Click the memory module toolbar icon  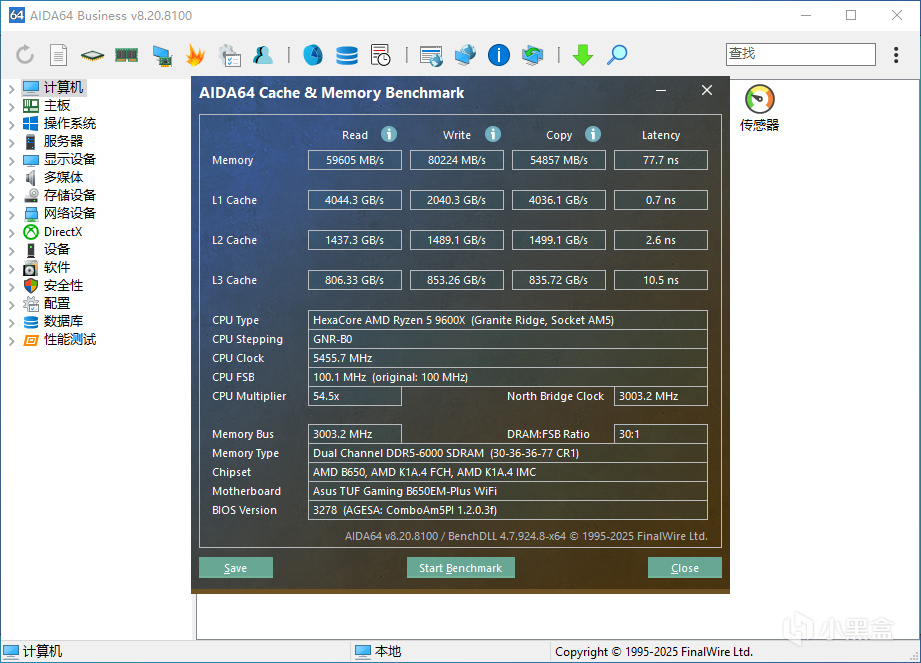(126, 55)
